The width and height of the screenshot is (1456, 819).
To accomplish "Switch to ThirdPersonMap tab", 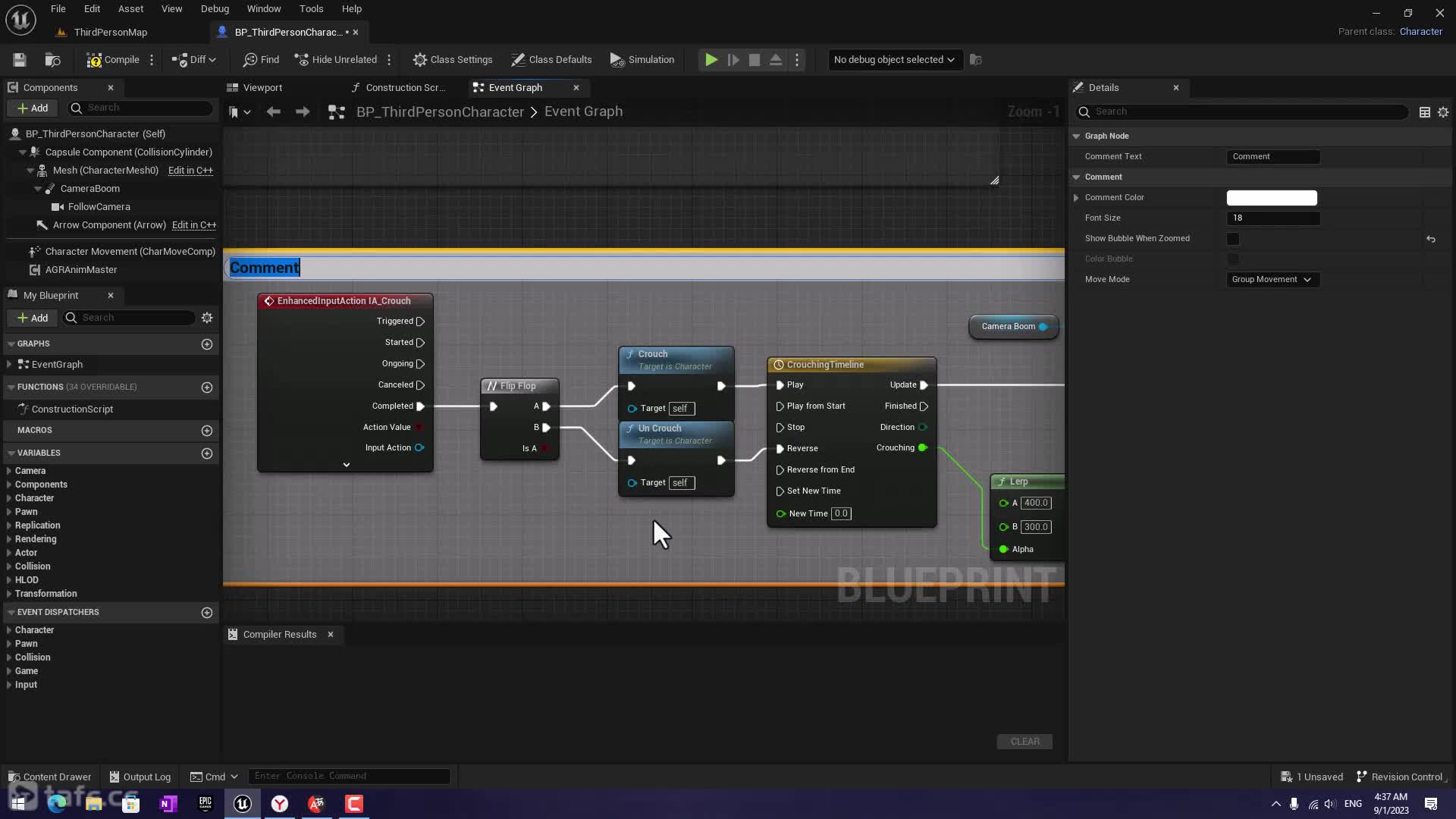I will point(111,33).
